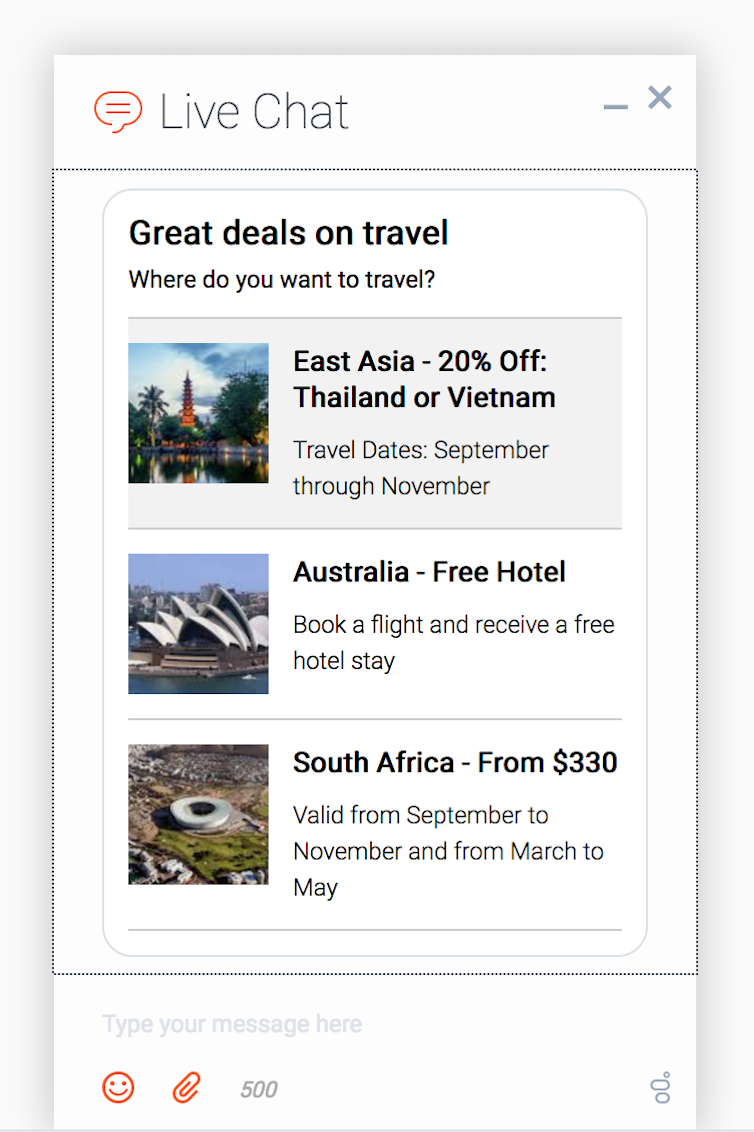The width and height of the screenshot is (754, 1132).
Task: Open the emoji picker smiley icon
Action: 118,1087
